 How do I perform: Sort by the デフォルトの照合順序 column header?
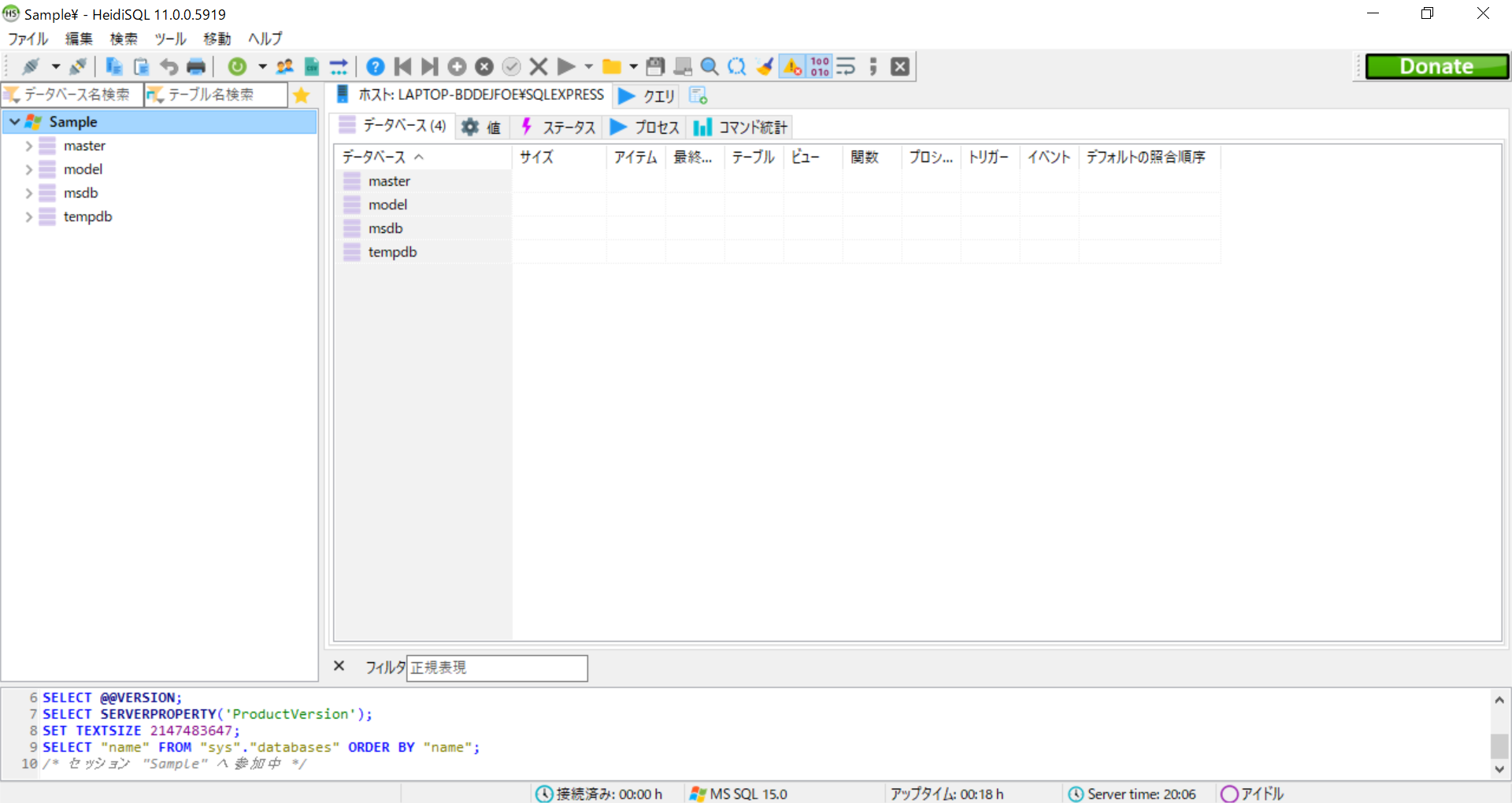pyautogui.click(x=1150, y=157)
